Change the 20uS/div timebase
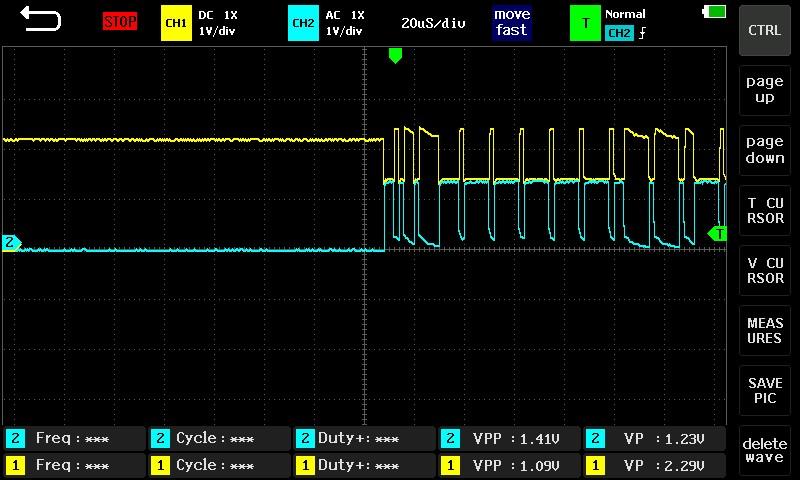This screenshot has width=800, height=480. 433,23
